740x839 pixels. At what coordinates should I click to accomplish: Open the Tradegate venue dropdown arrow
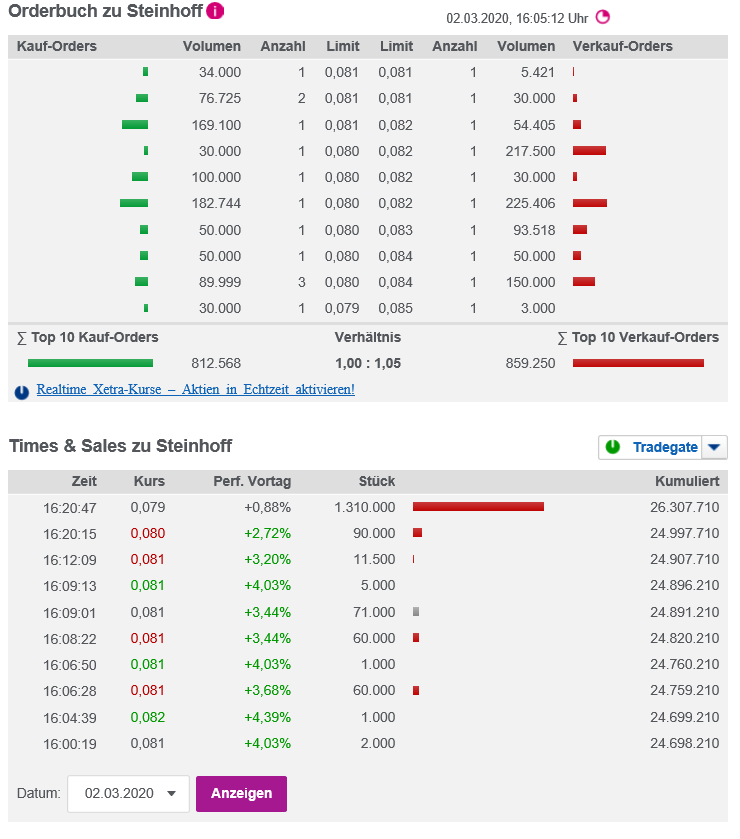713,447
